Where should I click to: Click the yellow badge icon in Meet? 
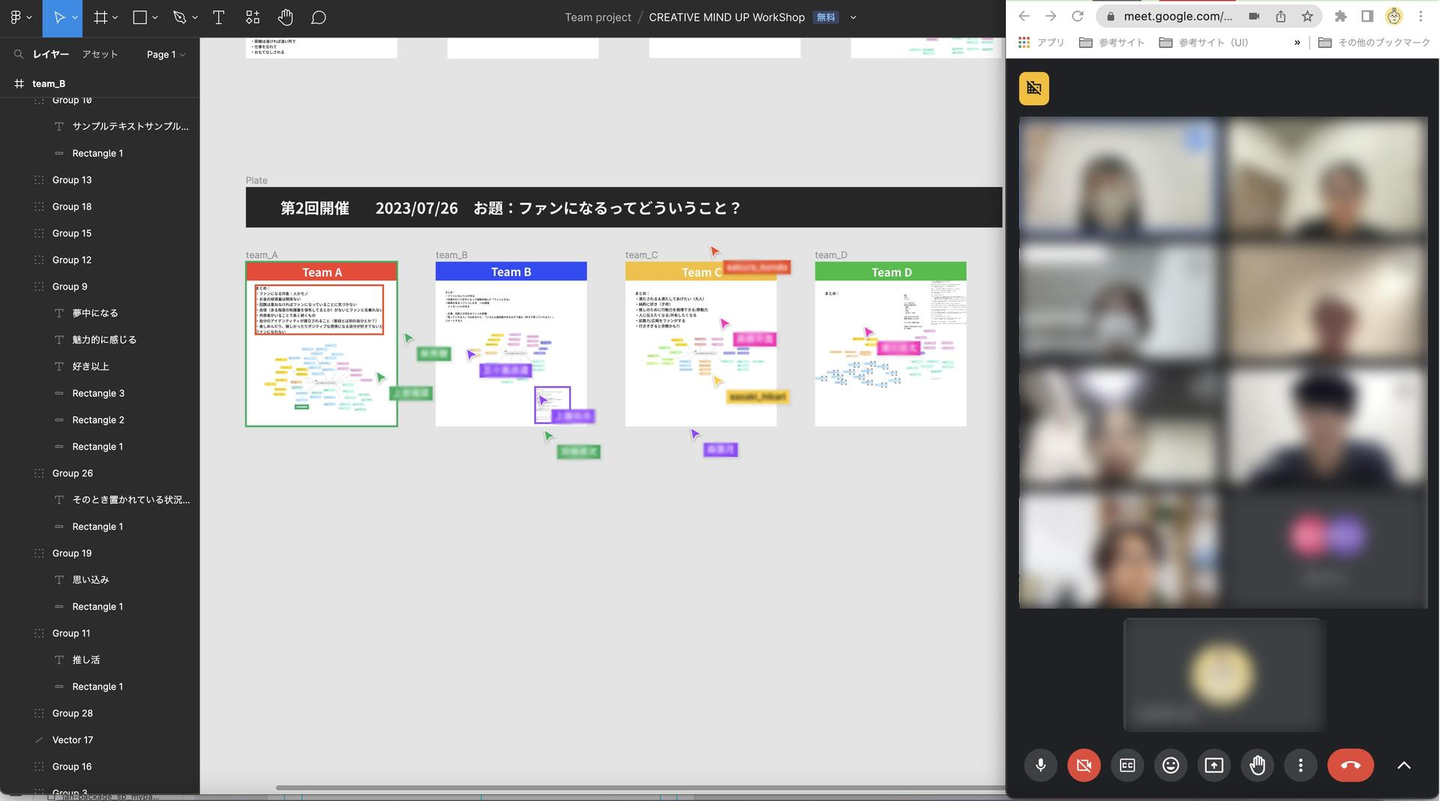point(1034,89)
